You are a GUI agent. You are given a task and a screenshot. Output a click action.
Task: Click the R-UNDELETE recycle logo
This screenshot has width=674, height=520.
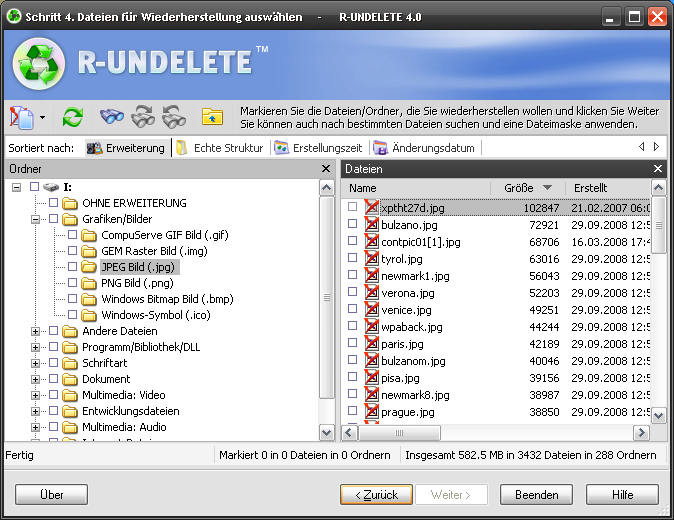point(39,64)
